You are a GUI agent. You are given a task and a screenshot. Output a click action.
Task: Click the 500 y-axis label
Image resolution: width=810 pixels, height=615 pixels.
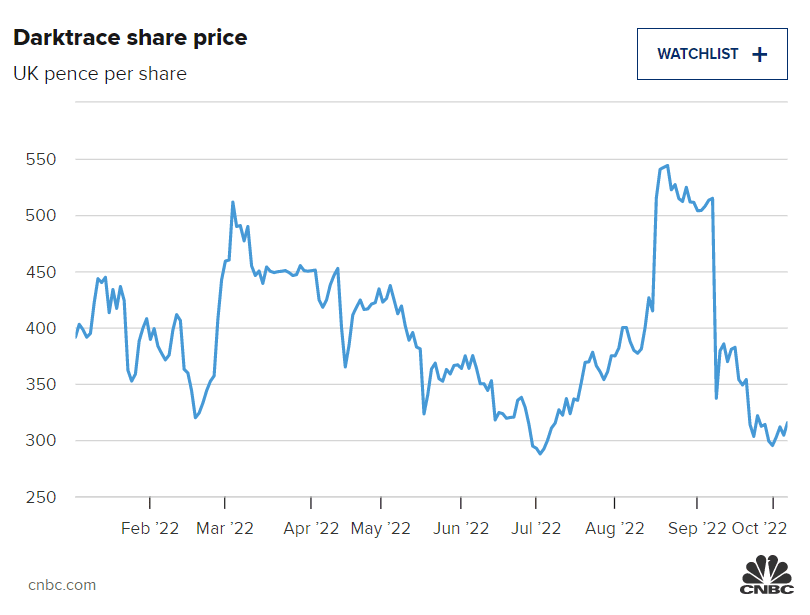(40, 215)
